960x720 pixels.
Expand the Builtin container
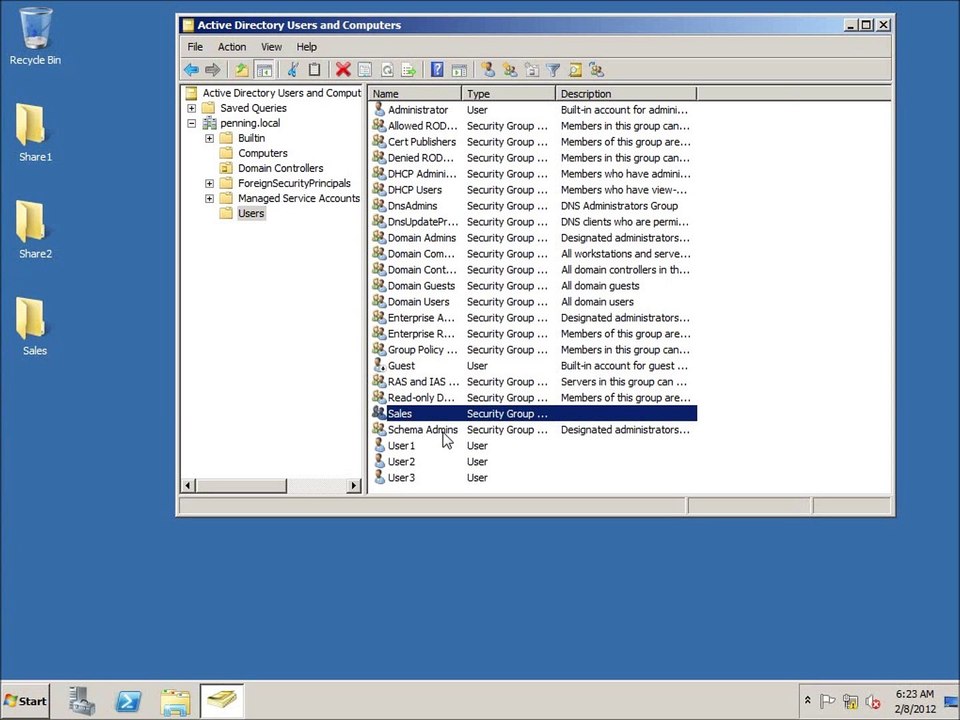coord(209,138)
